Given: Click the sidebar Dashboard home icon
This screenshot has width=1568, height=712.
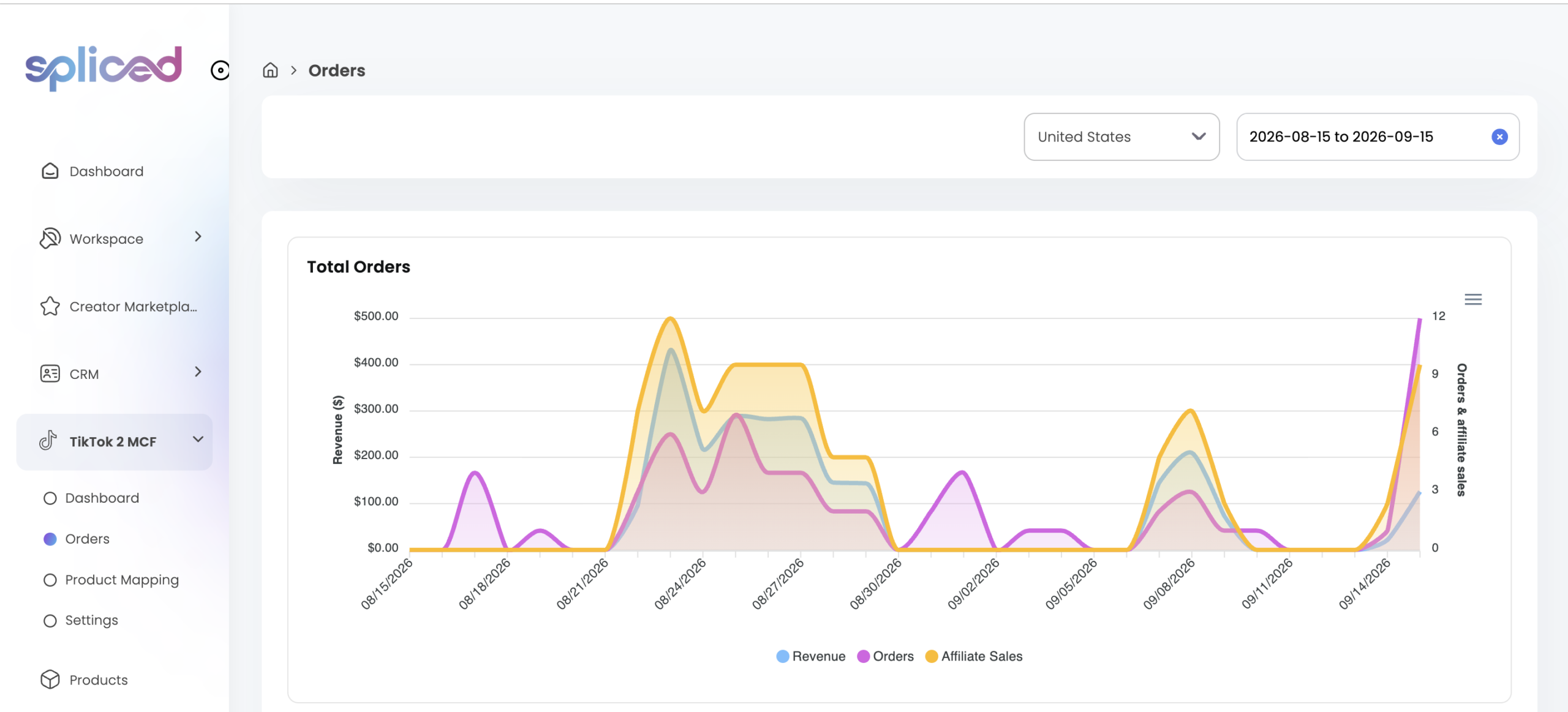Looking at the screenshot, I should coord(50,171).
